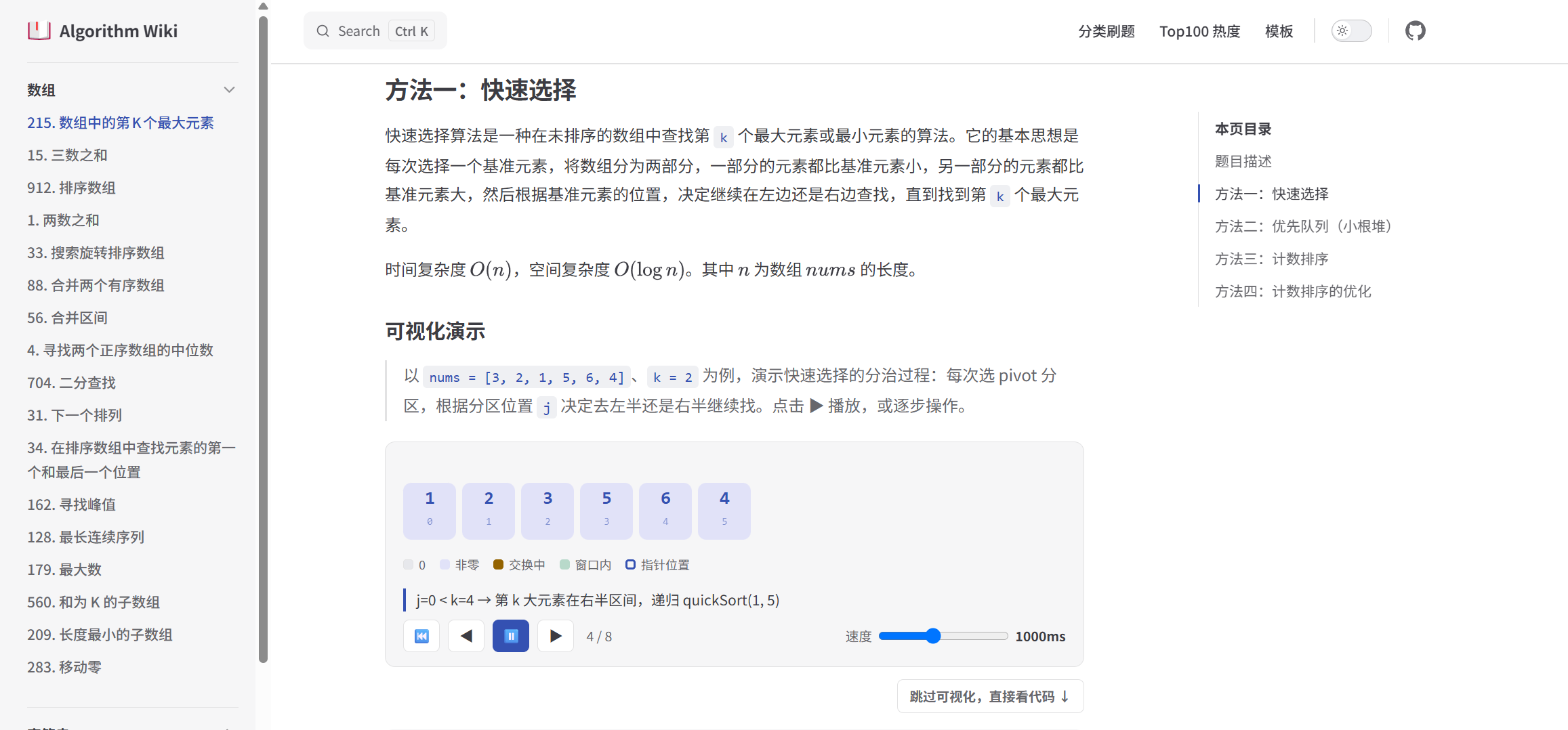Open sidebar link 912. 排序数组
This screenshot has height=730, width=1568.
pos(71,188)
